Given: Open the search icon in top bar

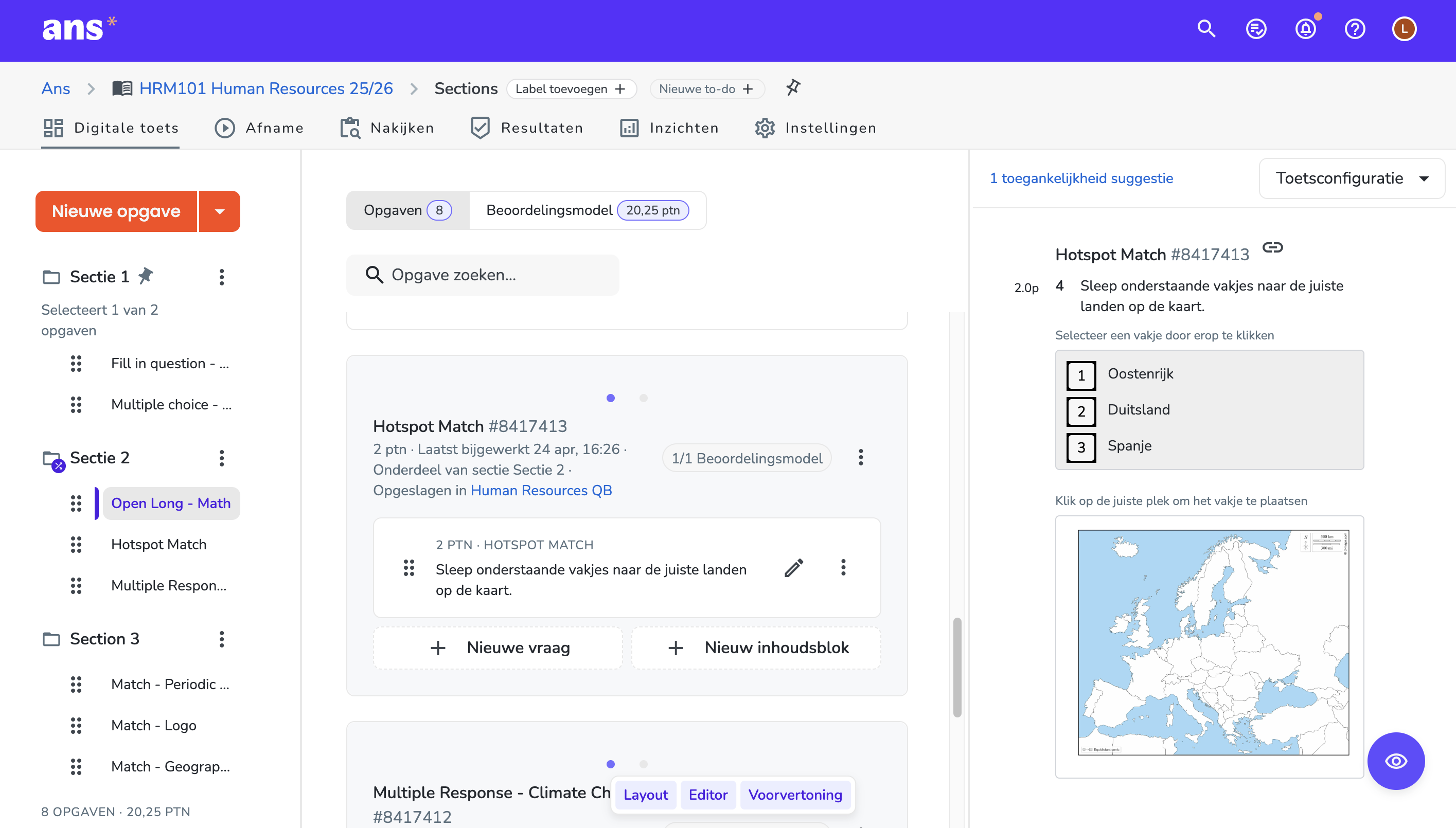Looking at the screenshot, I should click(x=1206, y=28).
